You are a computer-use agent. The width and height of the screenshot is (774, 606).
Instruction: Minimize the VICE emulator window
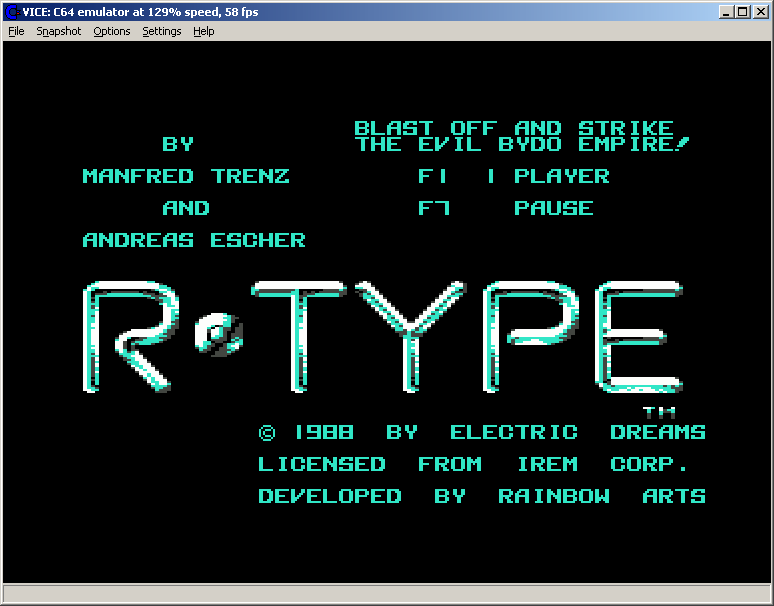pyautogui.click(x=725, y=12)
